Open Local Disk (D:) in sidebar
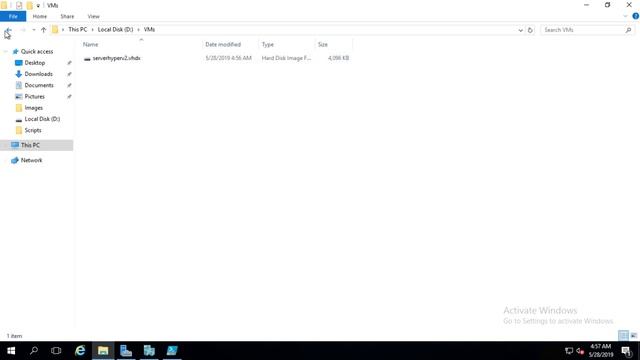This screenshot has width=640, height=360. (42, 119)
